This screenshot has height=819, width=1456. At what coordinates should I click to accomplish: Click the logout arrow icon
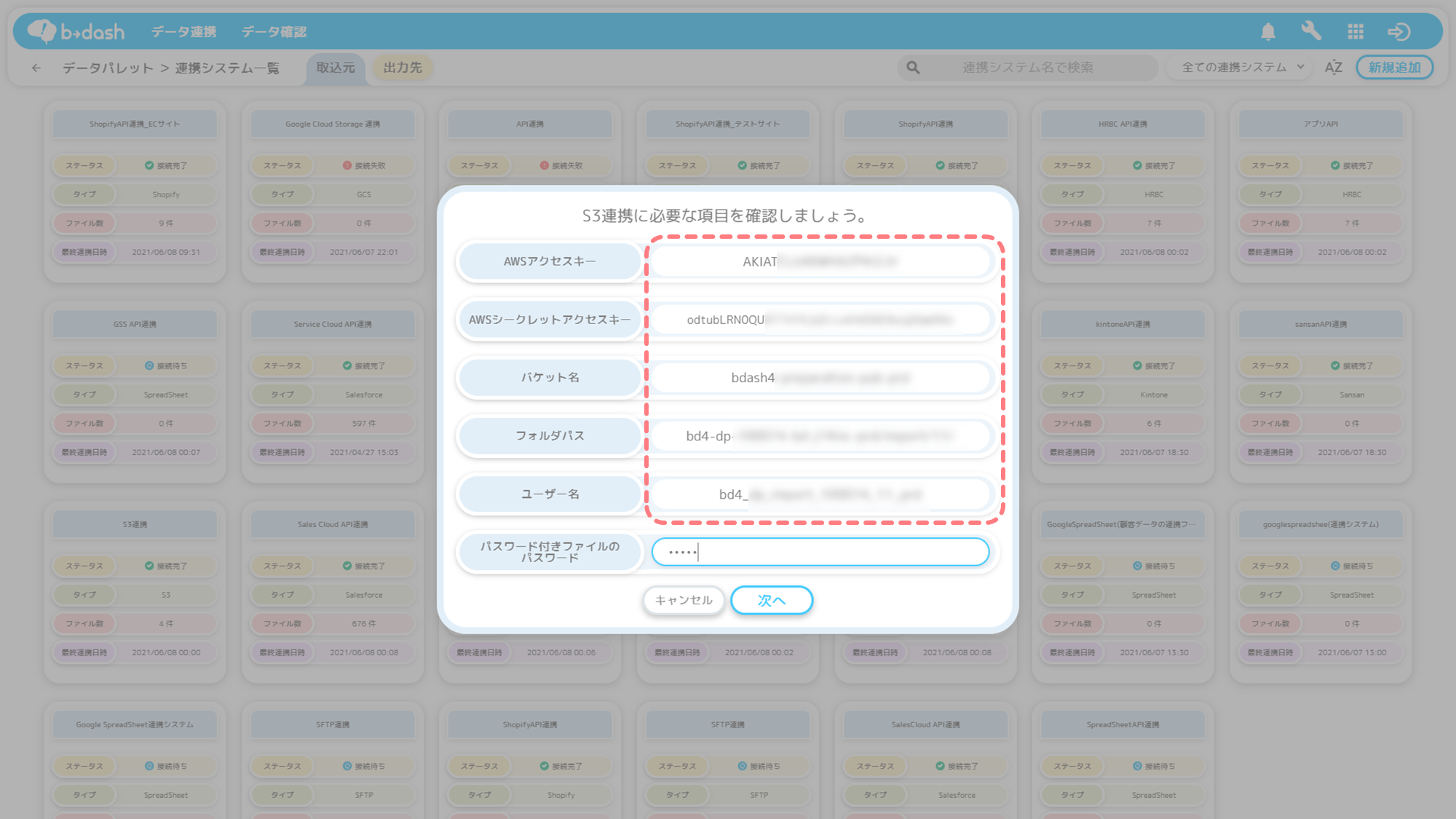(x=1399, y=31)
